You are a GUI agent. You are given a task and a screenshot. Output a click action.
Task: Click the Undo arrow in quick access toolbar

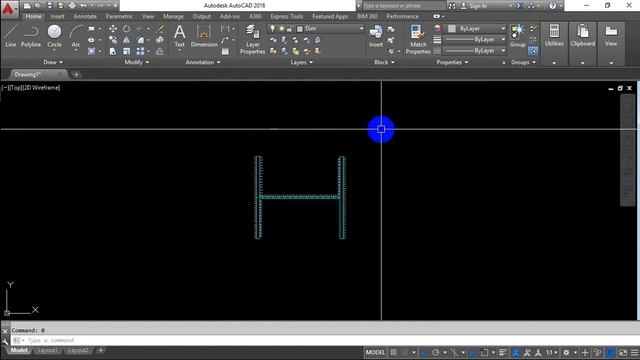coord(84,6)
